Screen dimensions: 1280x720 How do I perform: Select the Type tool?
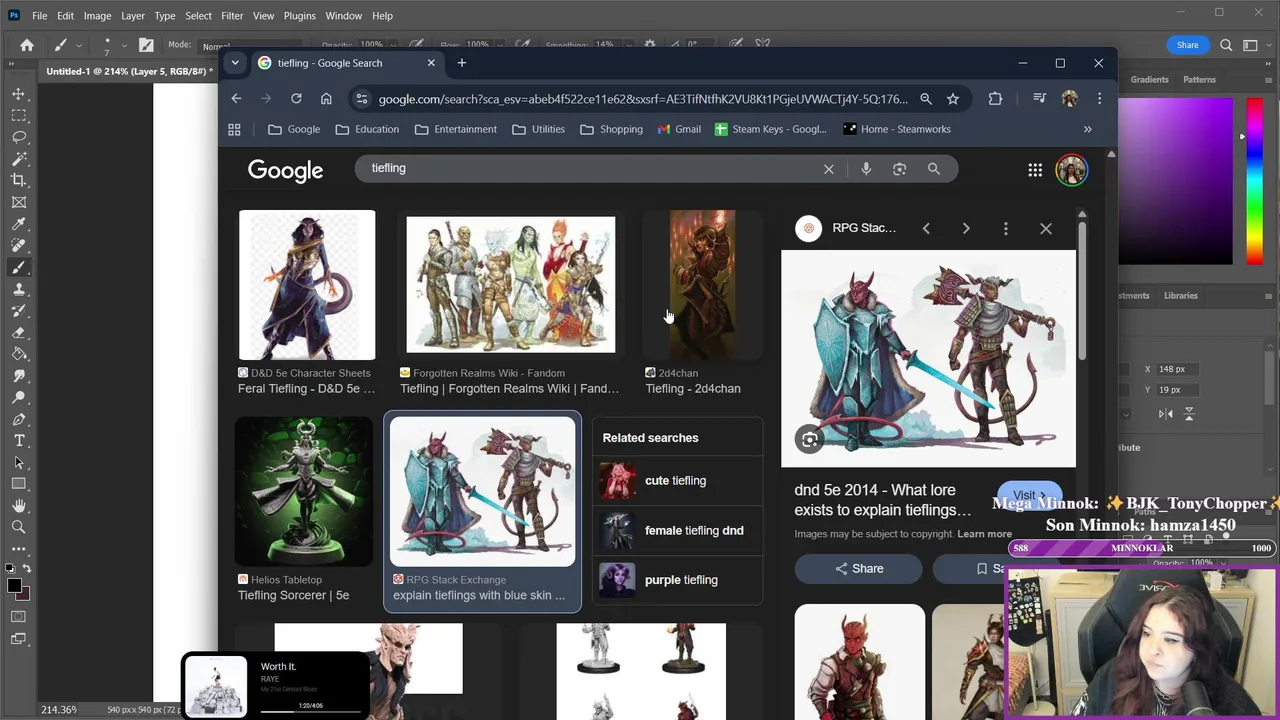tap(19, 441)
